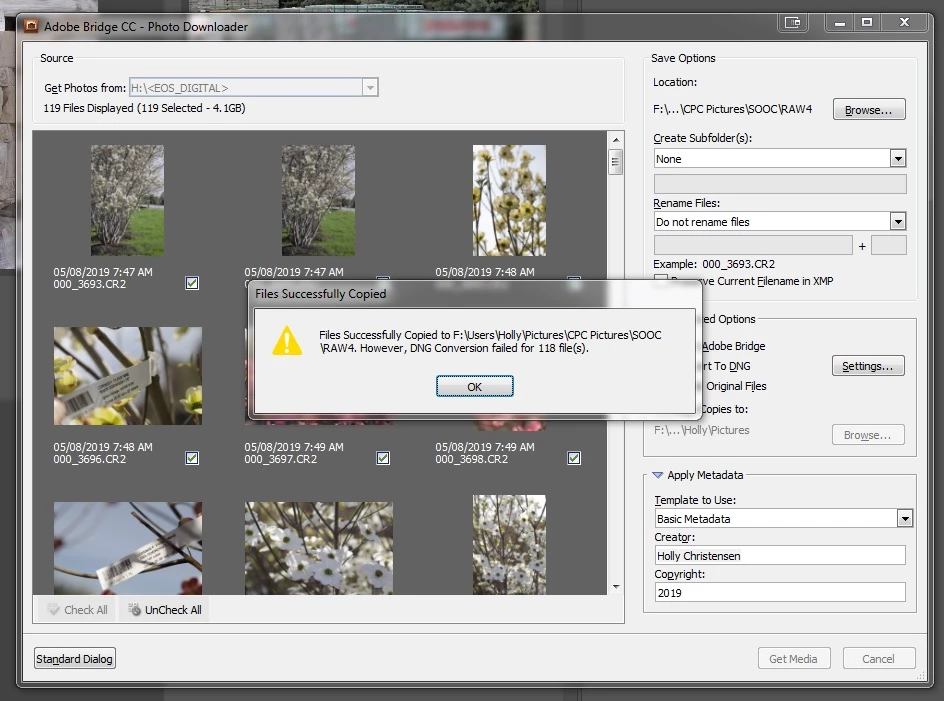This screenshot has height=701, width=944.
Task: Click the filename text 000_3697.CR2
Action: (281, 459)
